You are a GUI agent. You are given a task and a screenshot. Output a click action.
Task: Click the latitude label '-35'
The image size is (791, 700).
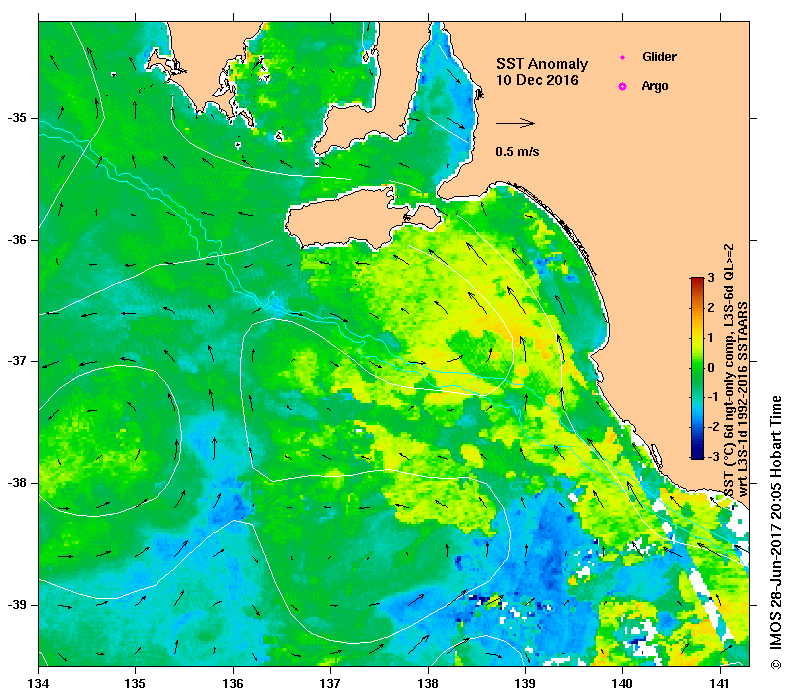coord(17,118)
